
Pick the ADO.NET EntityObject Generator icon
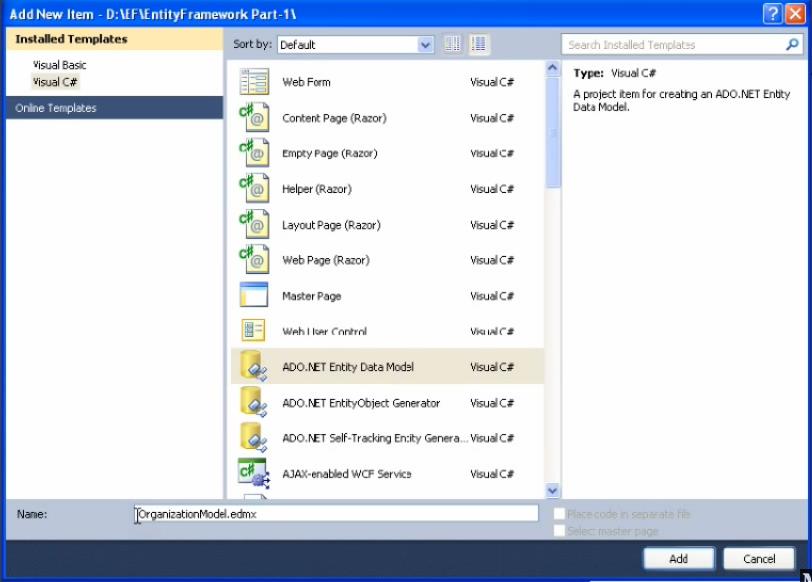[254, 403]
